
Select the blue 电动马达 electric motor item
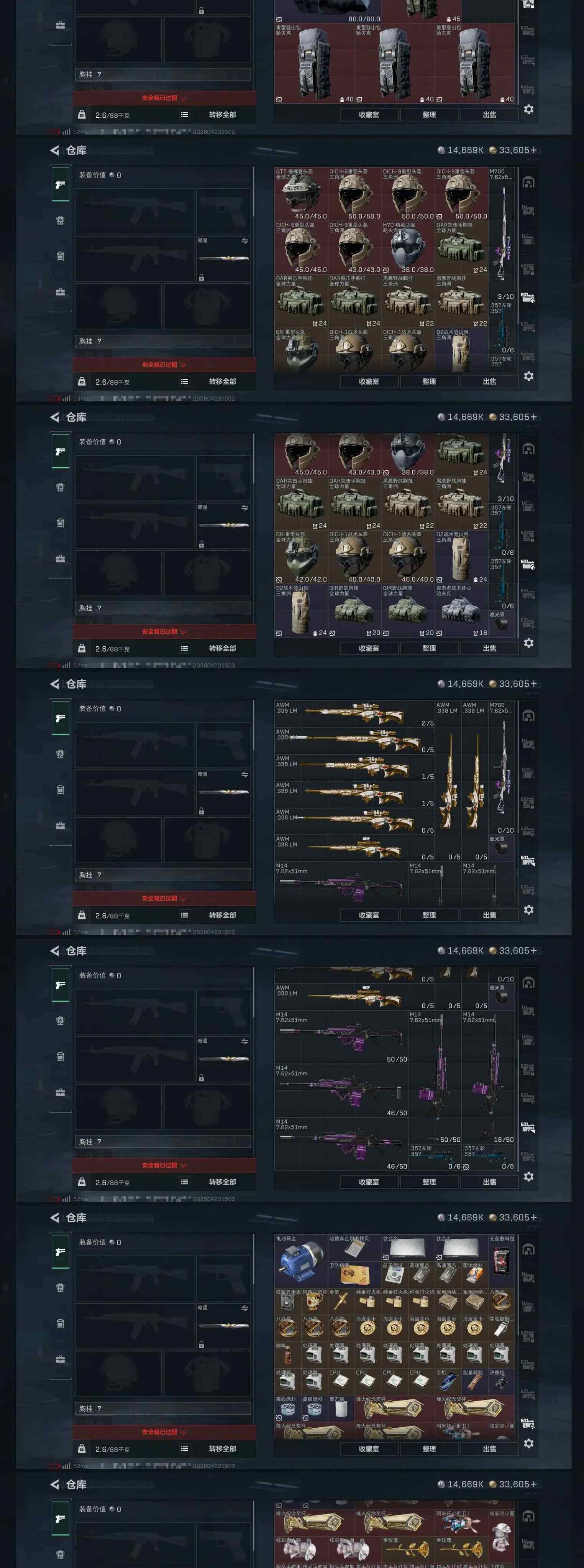301,1260
